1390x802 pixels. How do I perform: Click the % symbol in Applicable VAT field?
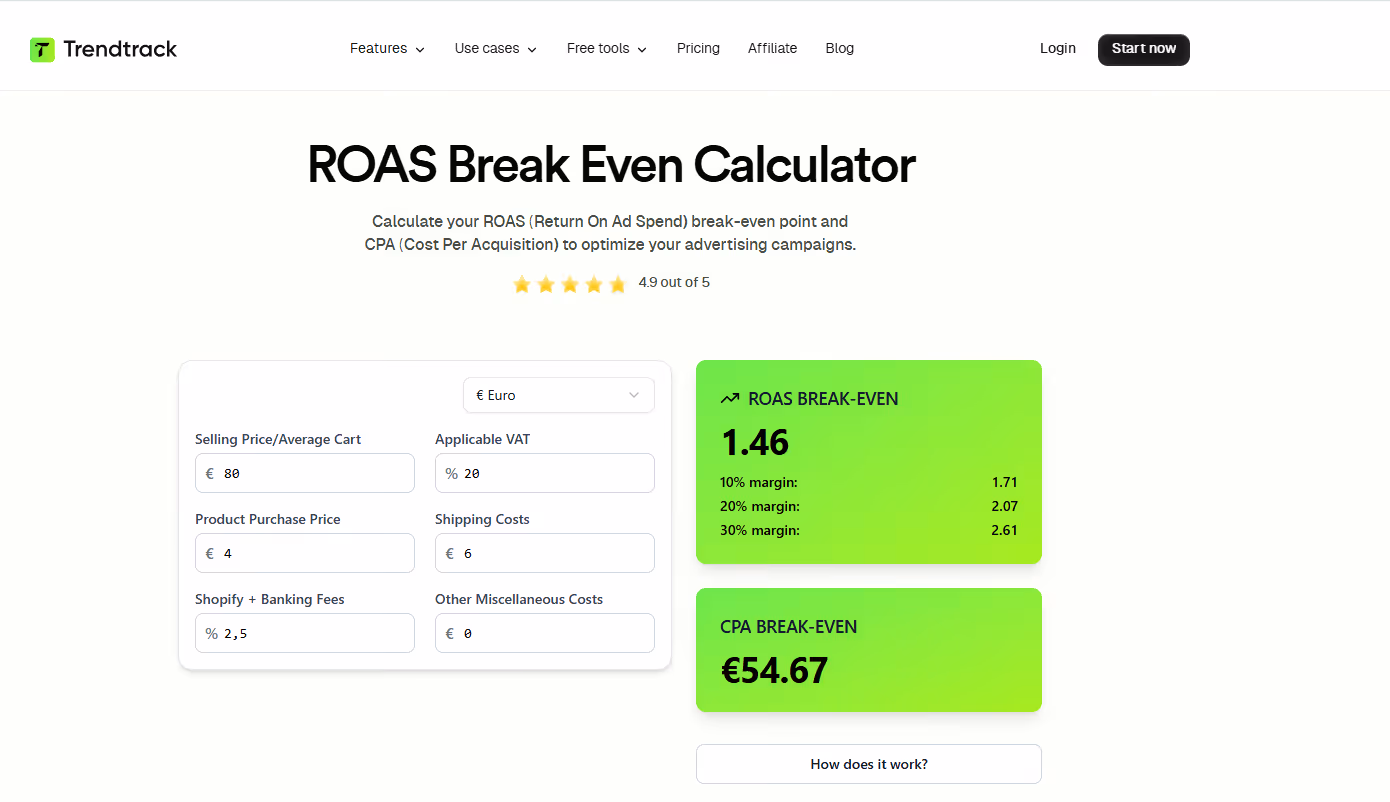coord(450,472)
